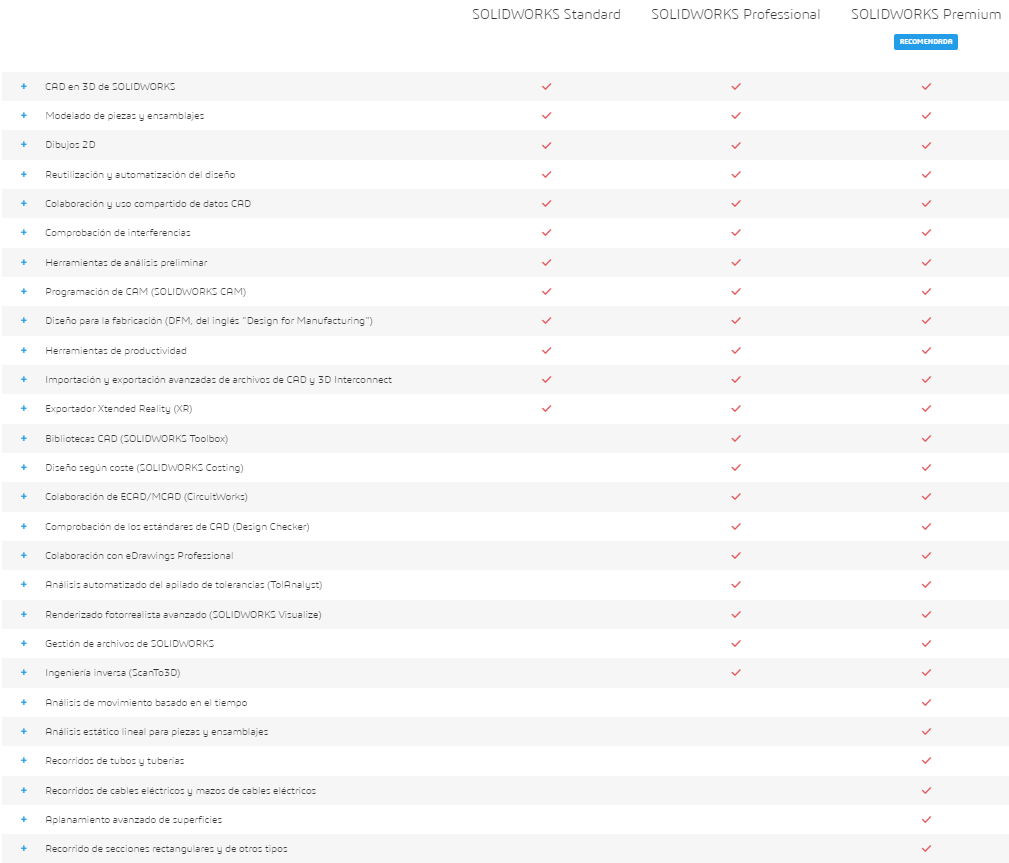Screen dimensions: 1009x863
Task: Click Standard checkmark in 'CAD en 3D' row
Action: pos(546,86)
